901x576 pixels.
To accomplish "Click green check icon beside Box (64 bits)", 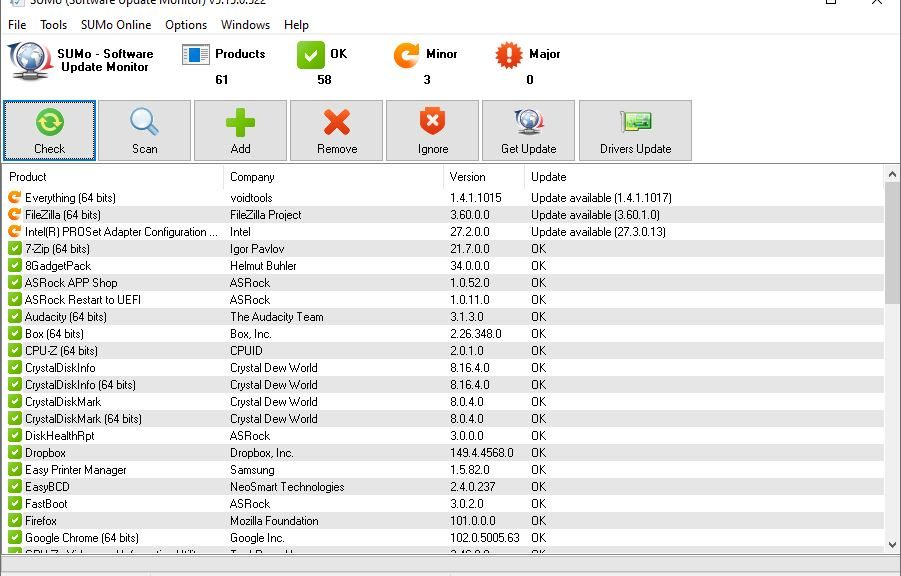I will pos(14,333).
